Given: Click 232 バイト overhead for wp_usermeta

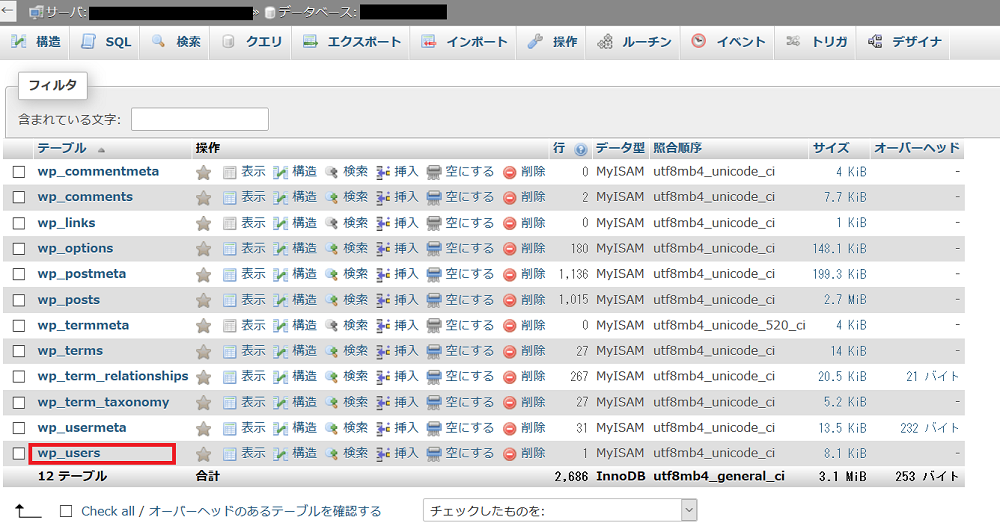Looking at the screenshot, I should [930, 428].
